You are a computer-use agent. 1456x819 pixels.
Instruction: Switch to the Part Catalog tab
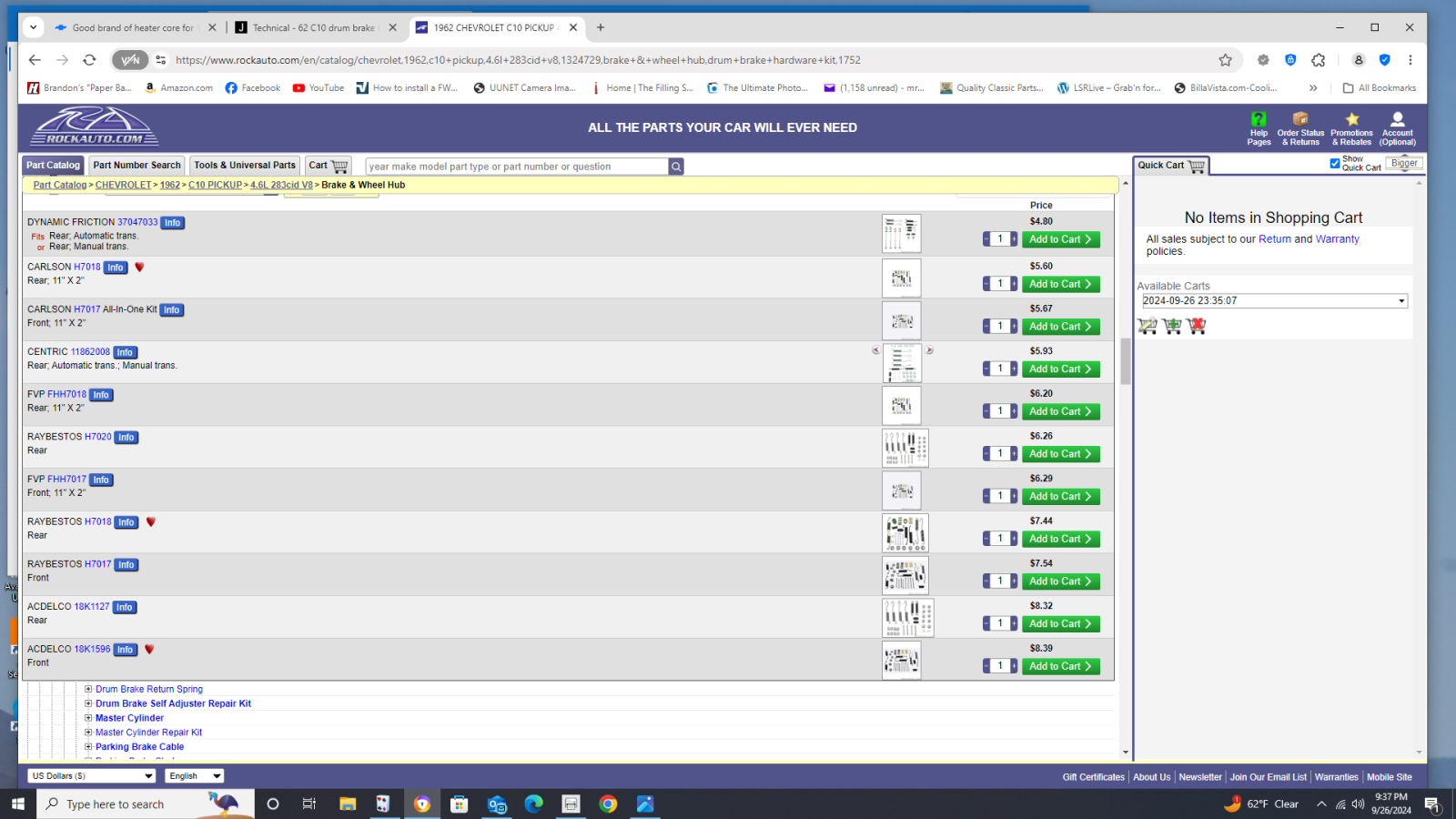click(53, 166)
